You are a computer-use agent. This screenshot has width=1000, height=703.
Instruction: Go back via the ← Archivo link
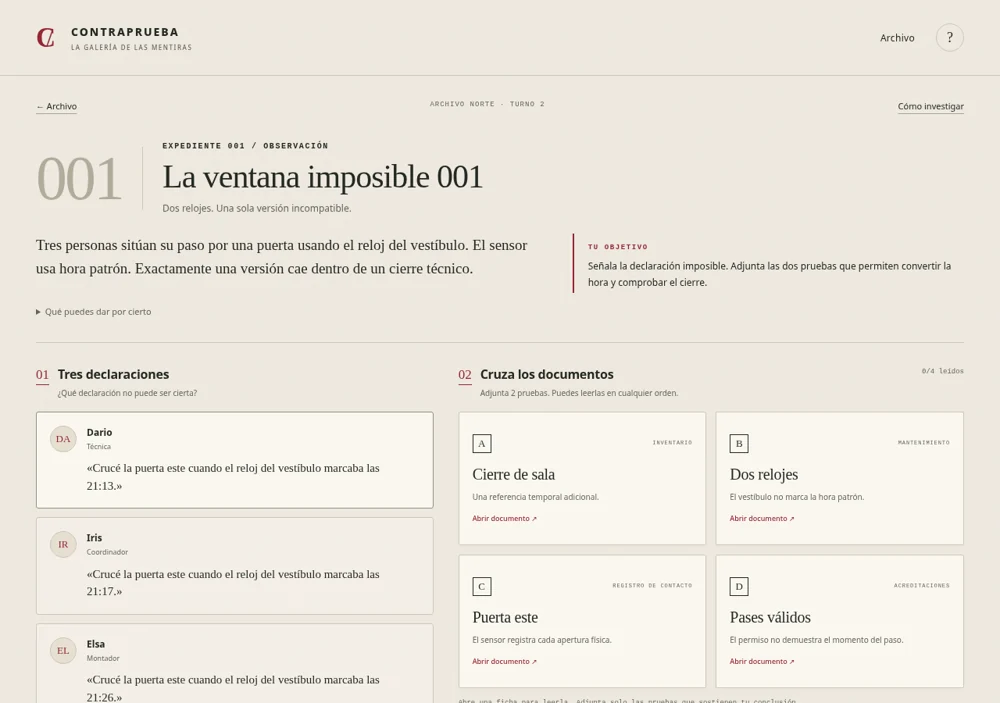coord(57,107)
